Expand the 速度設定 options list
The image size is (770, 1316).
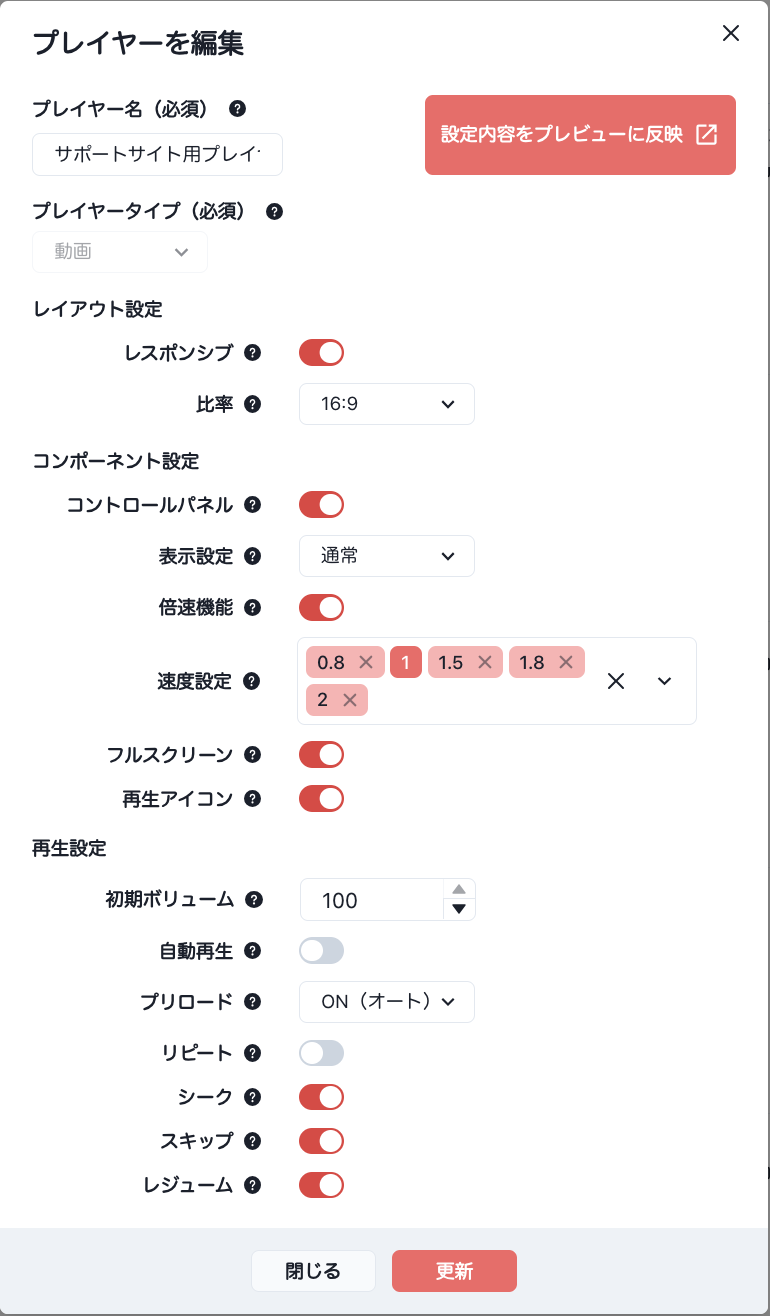coord(663,681)
